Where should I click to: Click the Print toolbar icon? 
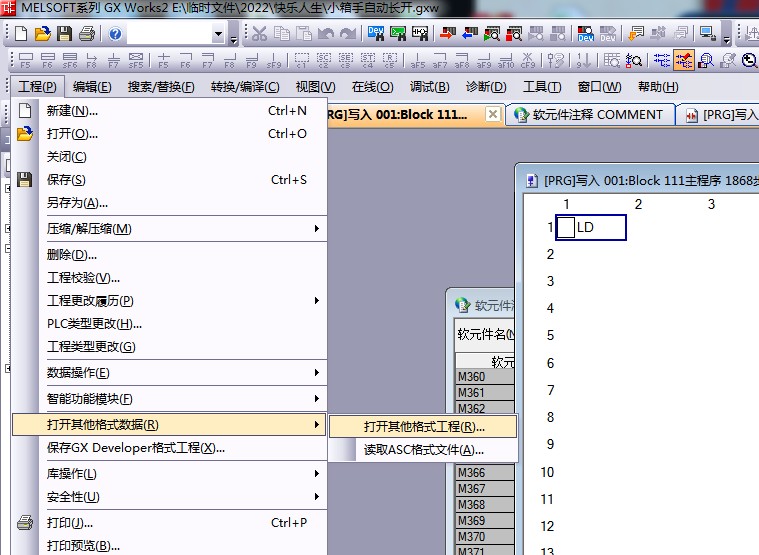[x=87, y=33]
